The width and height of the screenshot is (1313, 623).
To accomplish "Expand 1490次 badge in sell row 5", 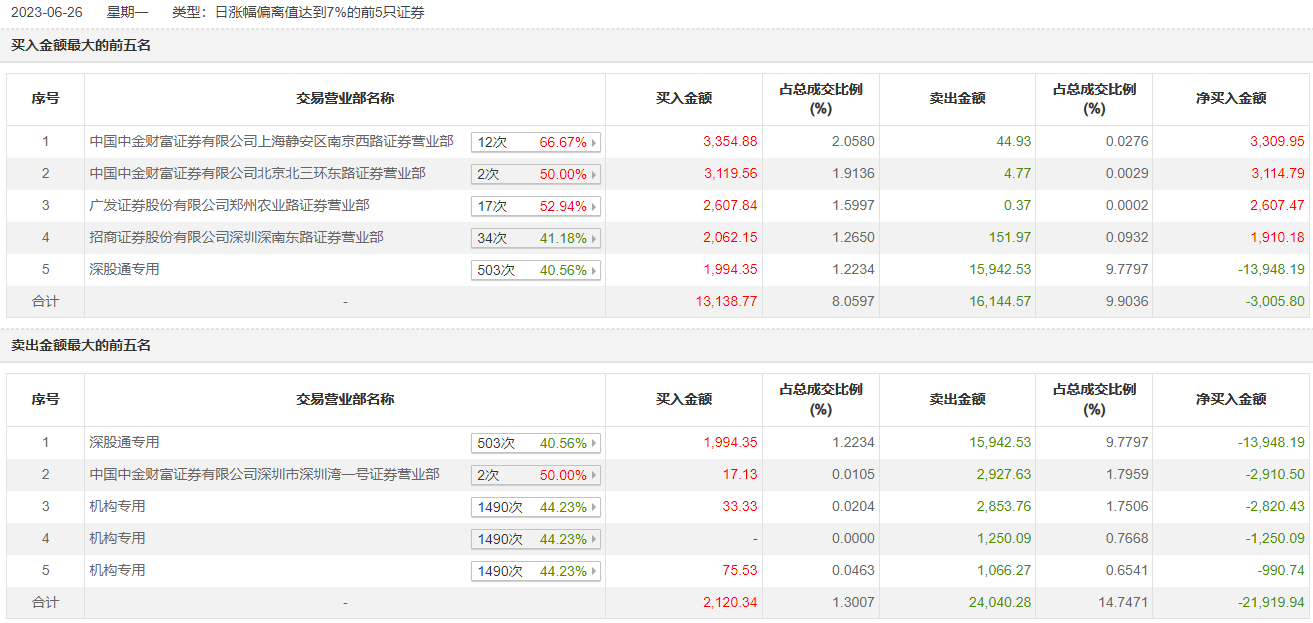I will [536, 571].
